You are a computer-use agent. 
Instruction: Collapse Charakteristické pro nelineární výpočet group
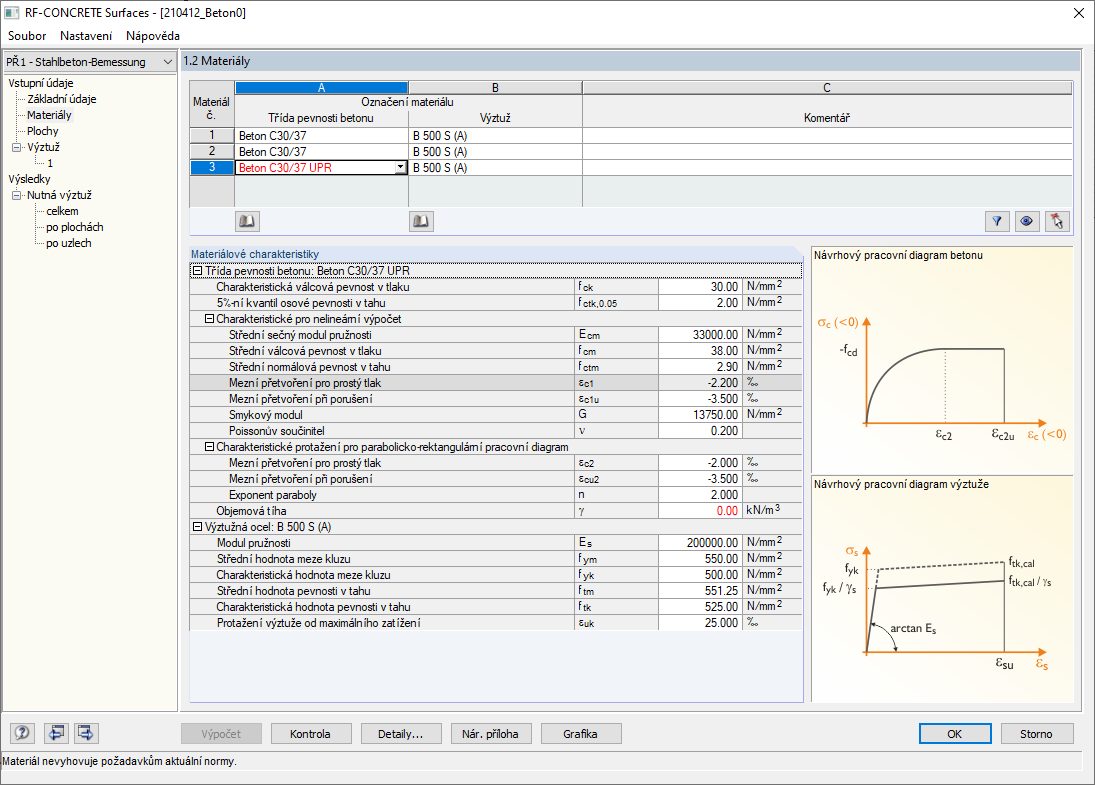point(209,319)
